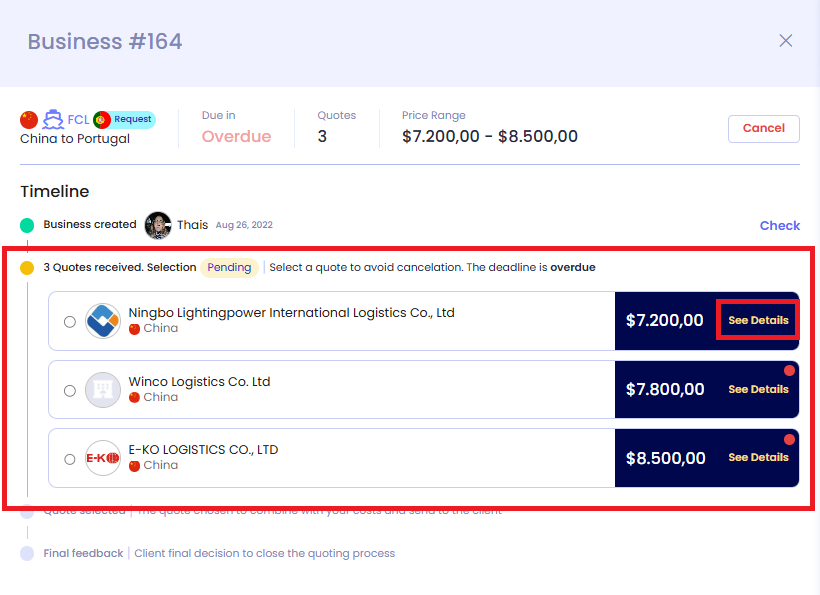Screen dimensions: 820x595
Task: Click the $7.200,00 price
Action: pyautogui.click(x=665, y=321)
